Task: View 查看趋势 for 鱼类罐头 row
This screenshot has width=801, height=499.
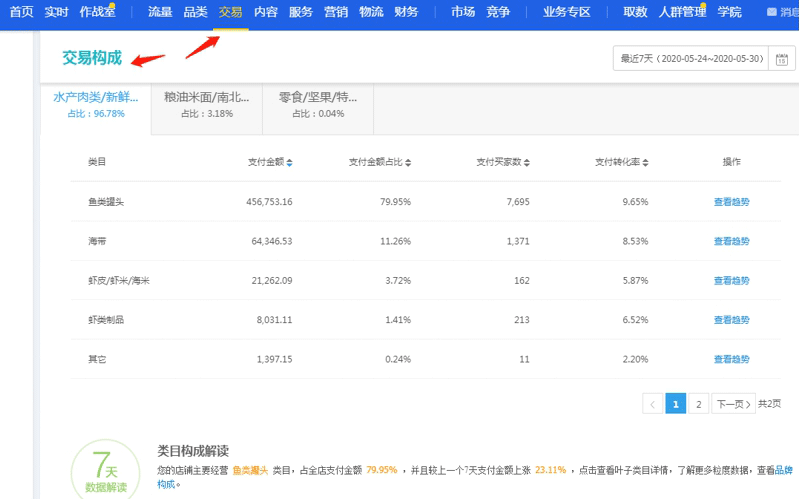Action: (x=731, y=202)
